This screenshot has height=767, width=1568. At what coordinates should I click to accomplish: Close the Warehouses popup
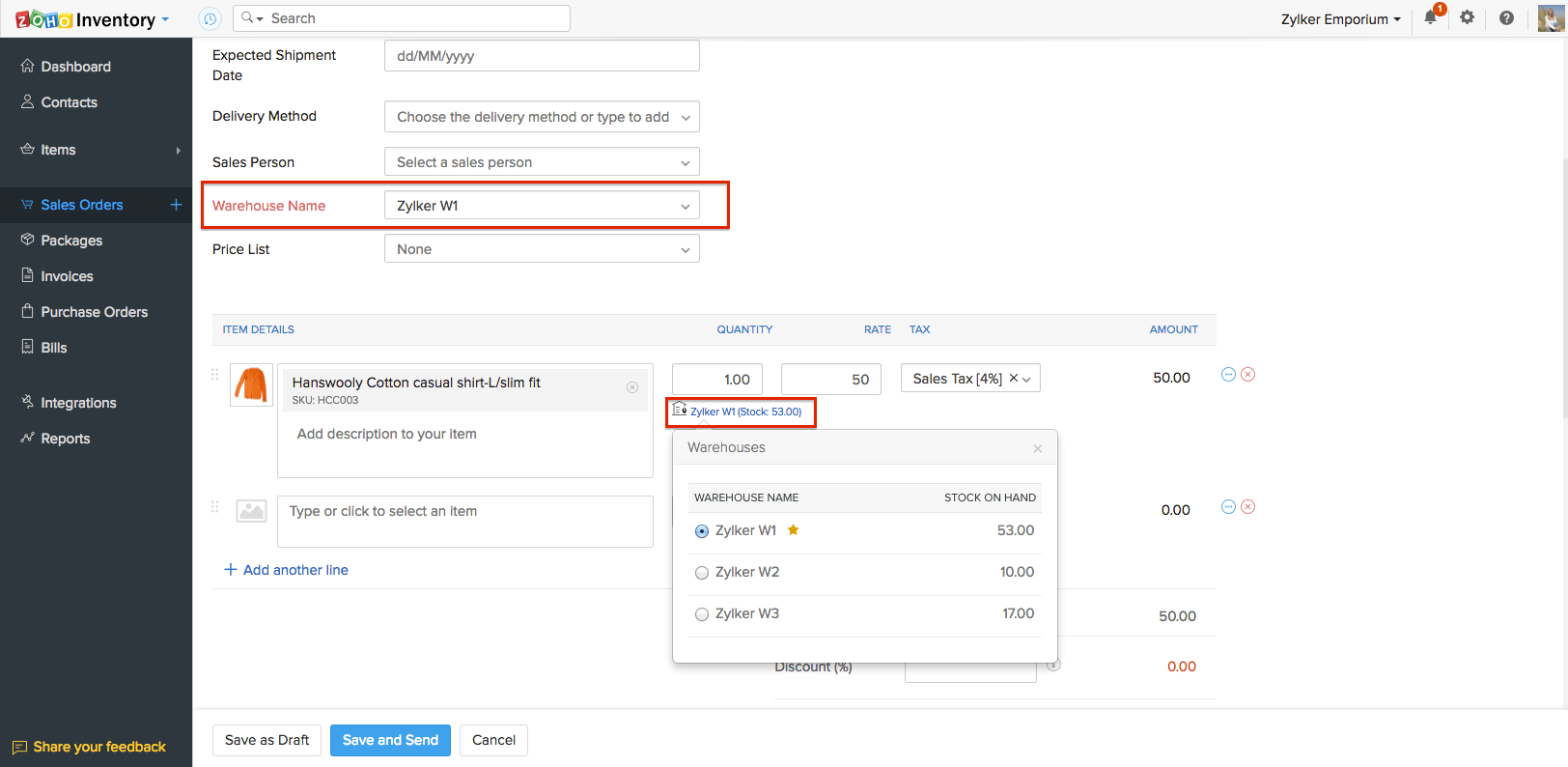(x=1038, y=448)
